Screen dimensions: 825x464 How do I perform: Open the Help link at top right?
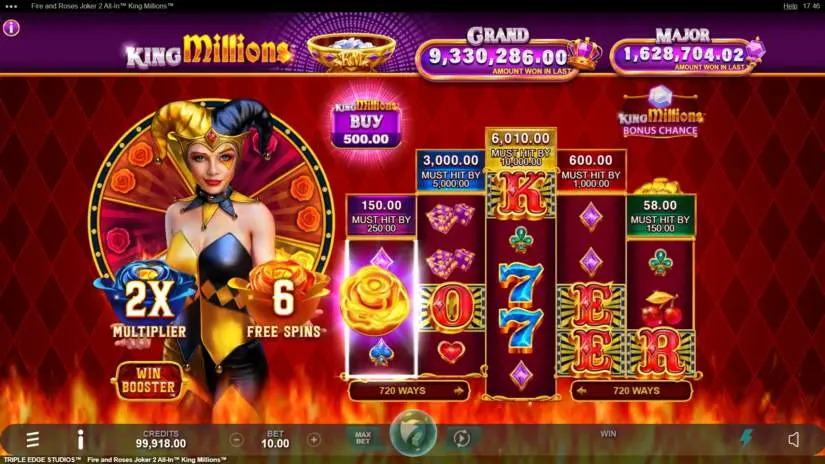(790, 6)
